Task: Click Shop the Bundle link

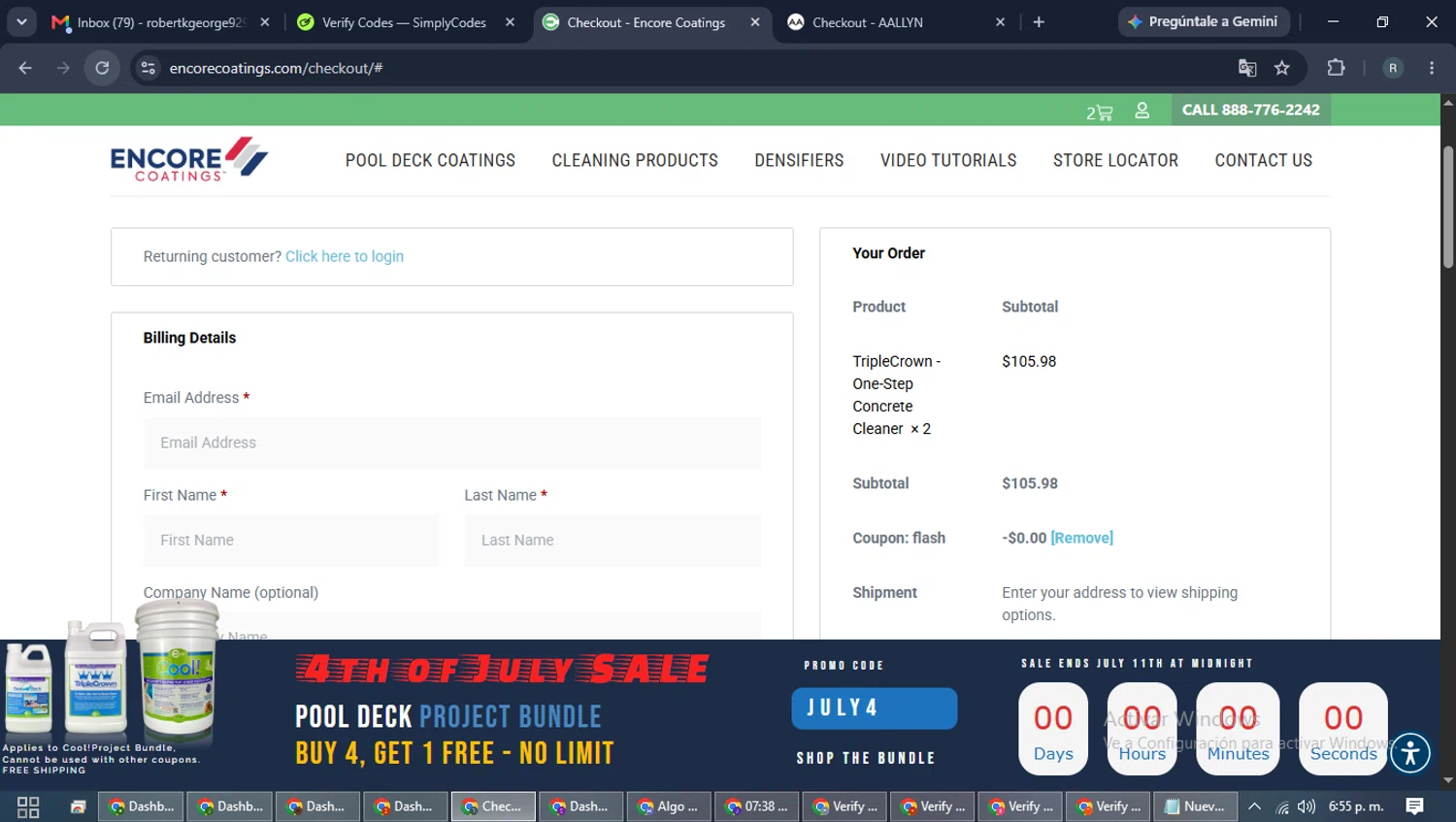Action: tap(866, 758)
